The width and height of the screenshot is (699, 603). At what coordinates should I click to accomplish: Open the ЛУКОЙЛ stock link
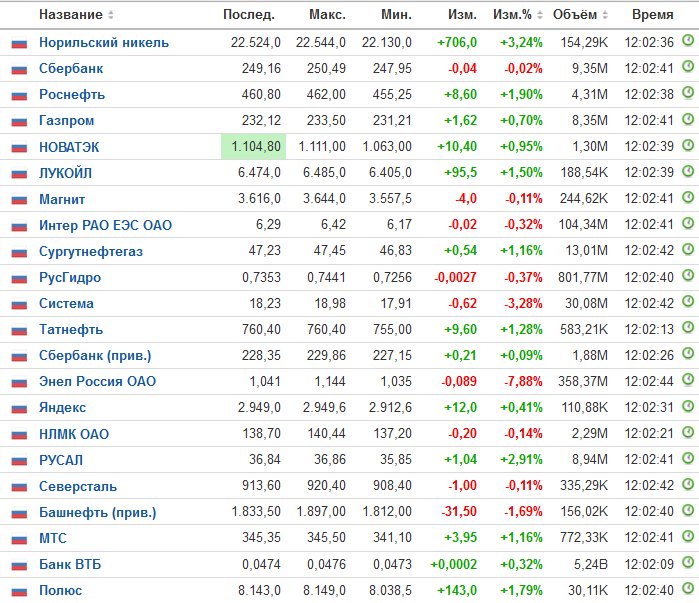[x=66, y=173]
